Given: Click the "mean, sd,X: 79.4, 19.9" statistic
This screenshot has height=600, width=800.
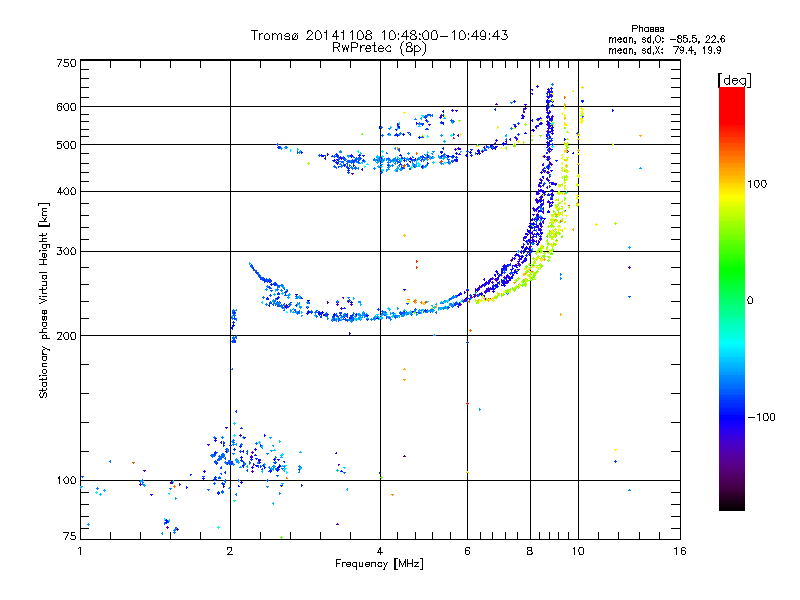Looking at the screenshot, I should click(x=664, y=50).
